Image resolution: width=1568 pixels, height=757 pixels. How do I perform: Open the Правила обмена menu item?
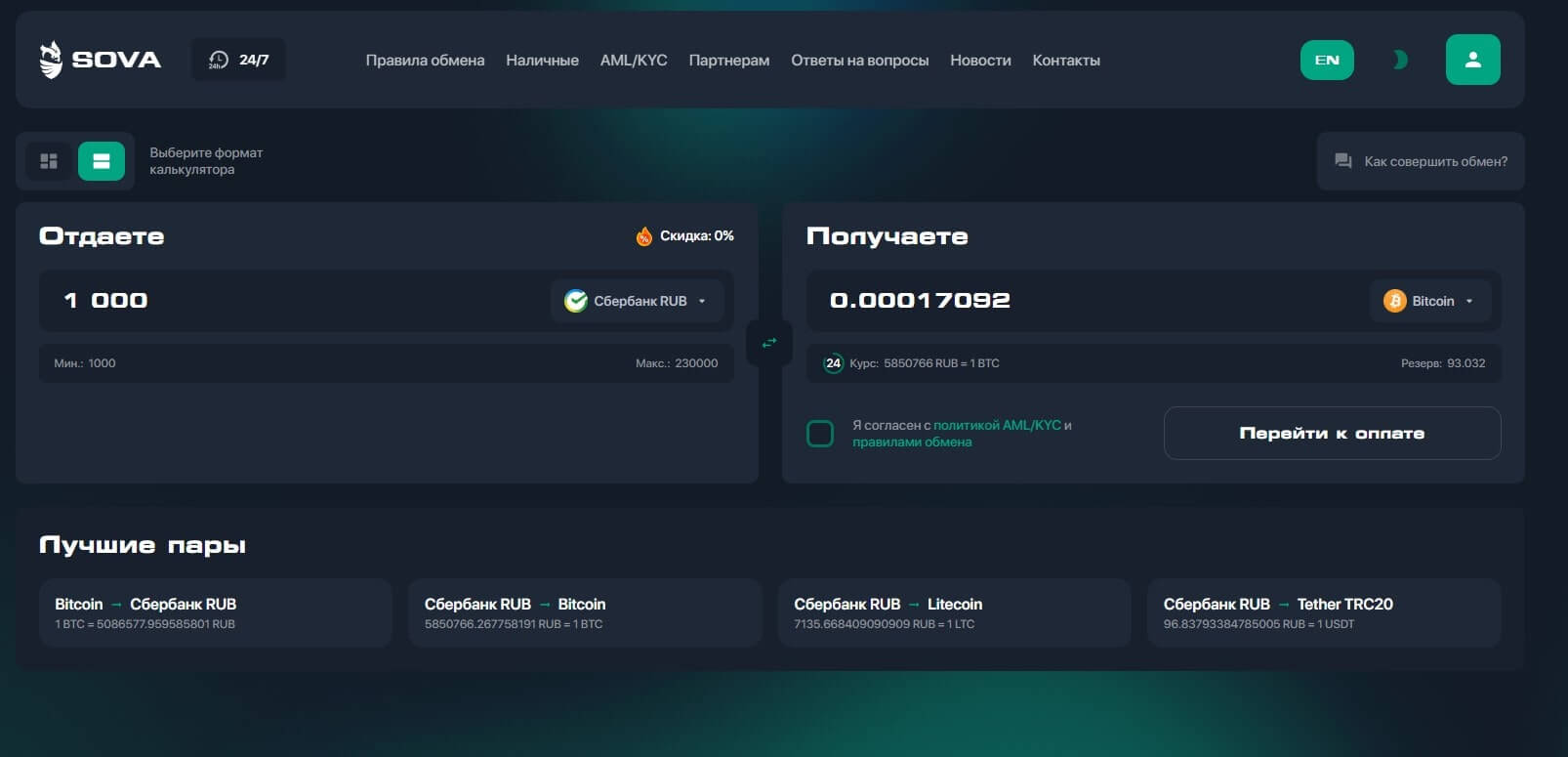coord(425,61)
